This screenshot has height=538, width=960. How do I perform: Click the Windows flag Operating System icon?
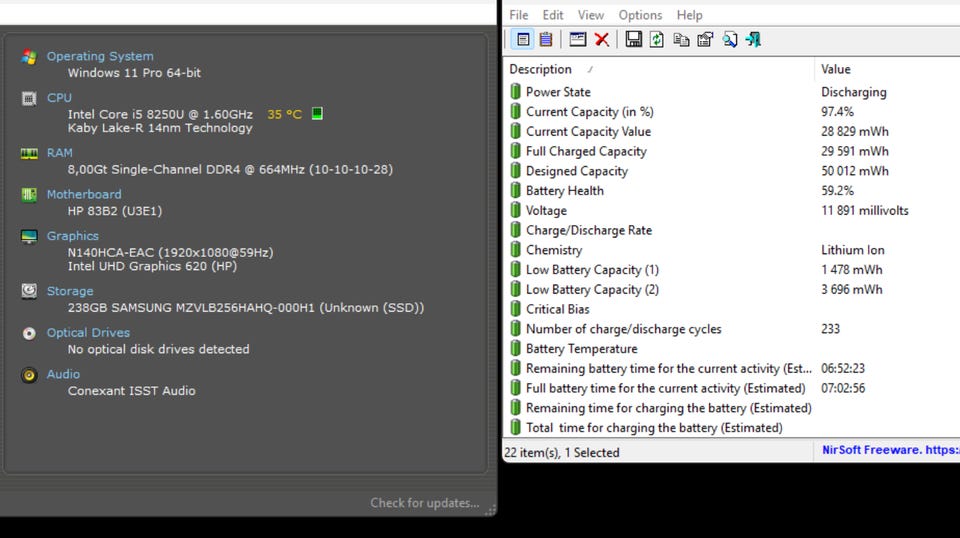click(x=29, y=57)
